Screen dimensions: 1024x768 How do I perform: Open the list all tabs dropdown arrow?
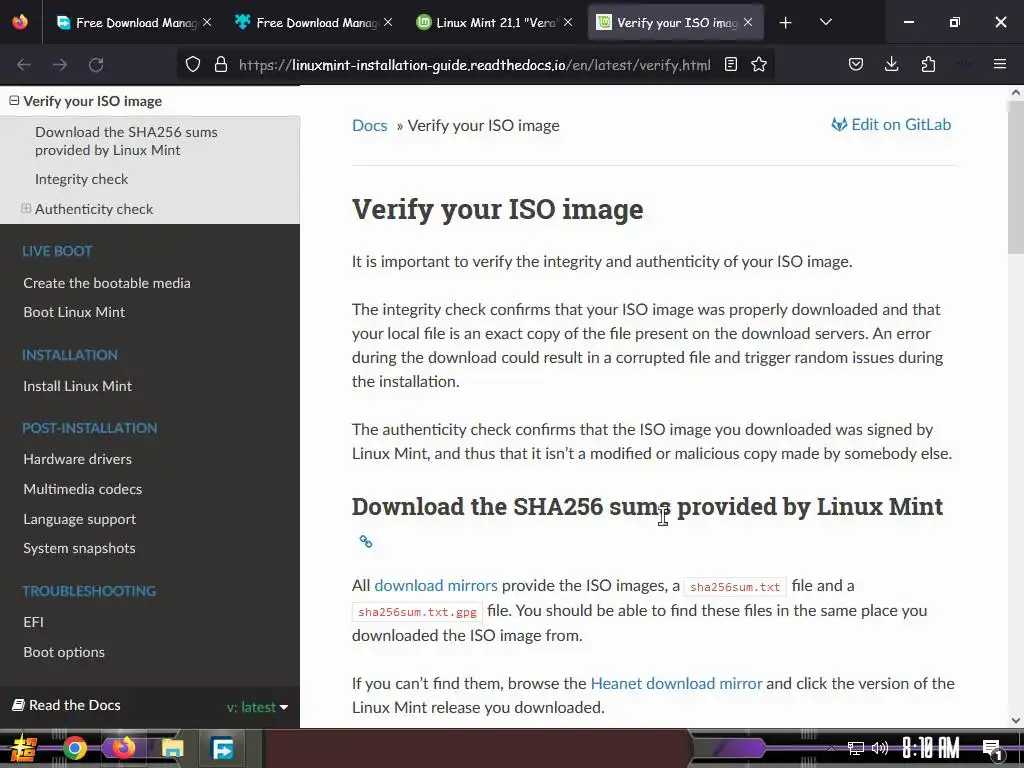click(825, 22)
